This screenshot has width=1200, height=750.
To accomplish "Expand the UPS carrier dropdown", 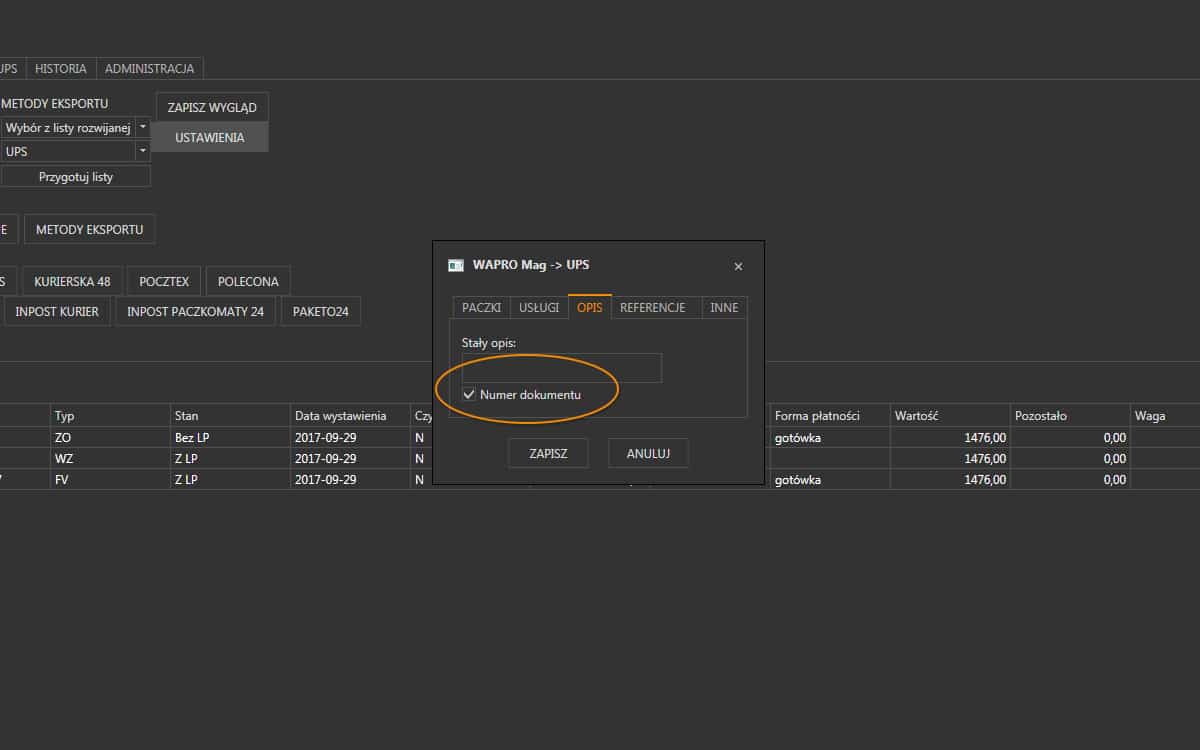I will click(142, 151).
